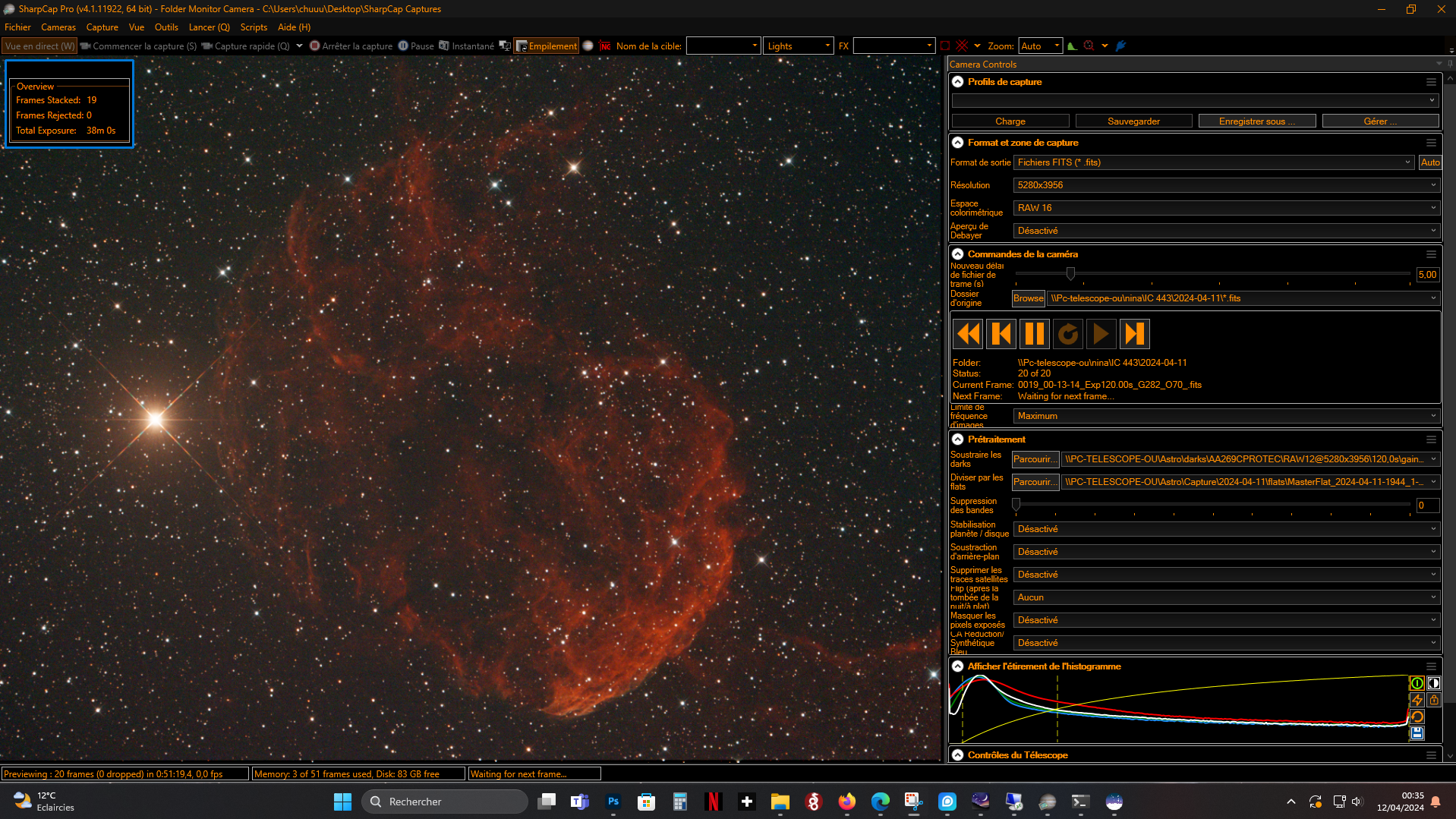
Task: Click the Sauvegarder profile button
Action: (x=1133, y=121)
